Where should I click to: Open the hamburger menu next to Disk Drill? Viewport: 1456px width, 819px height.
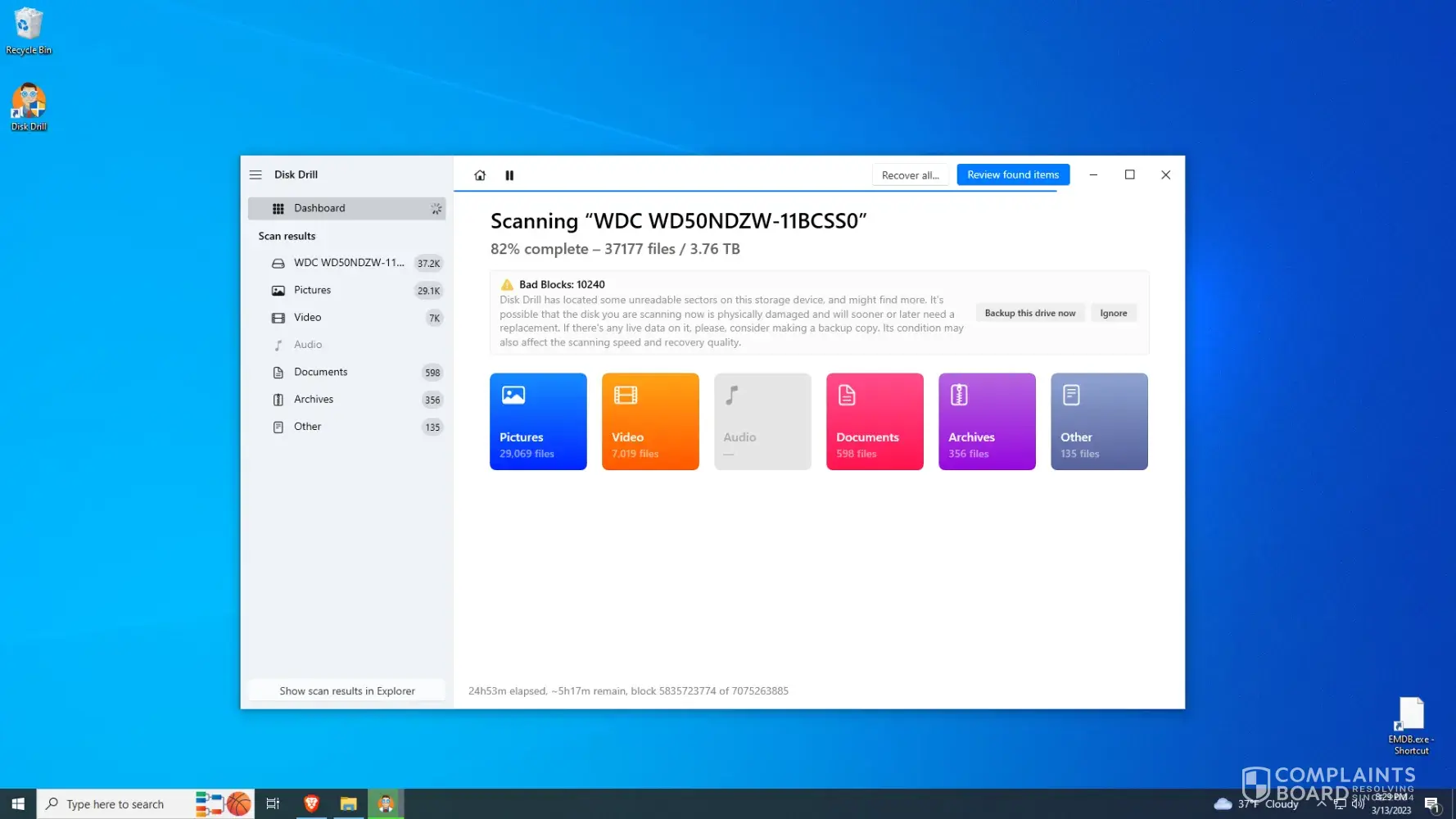(x=255, y=174)
